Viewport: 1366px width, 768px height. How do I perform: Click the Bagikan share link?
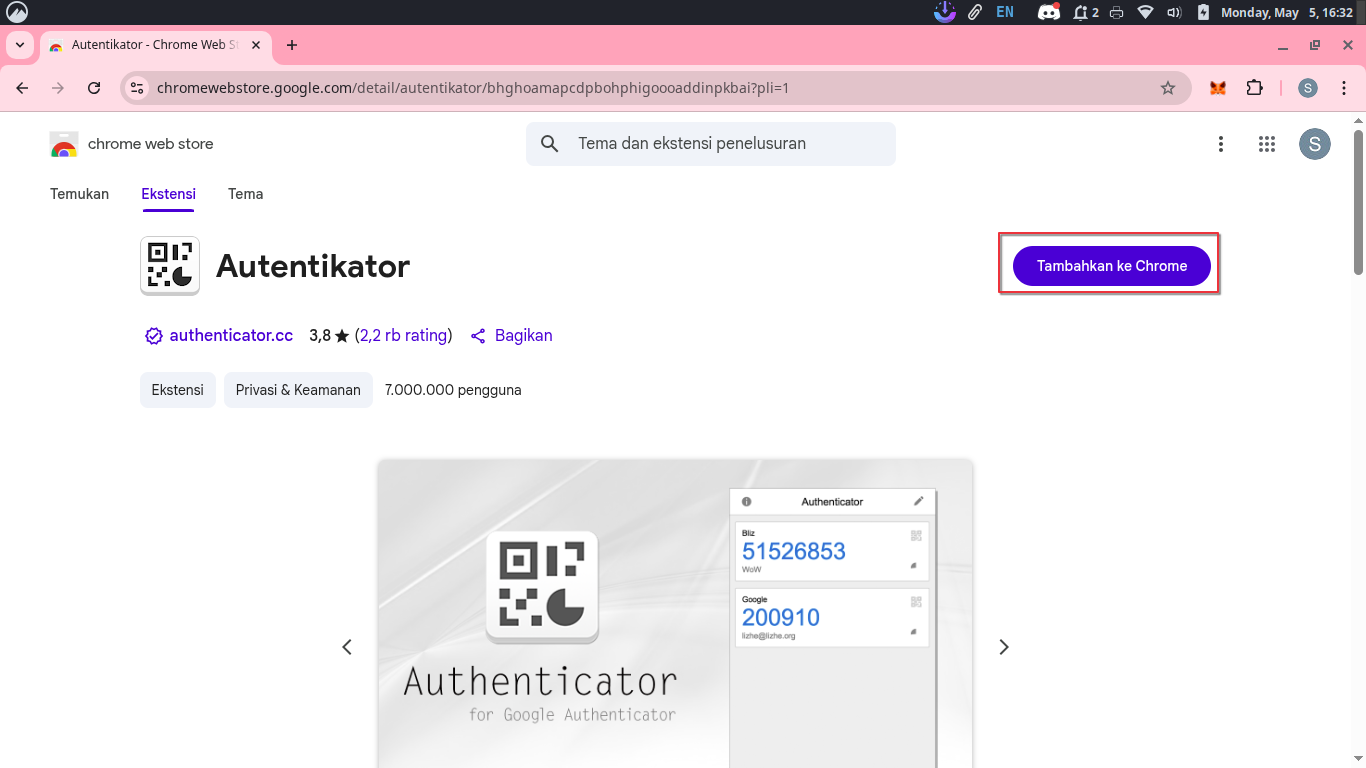click(511, 336)
